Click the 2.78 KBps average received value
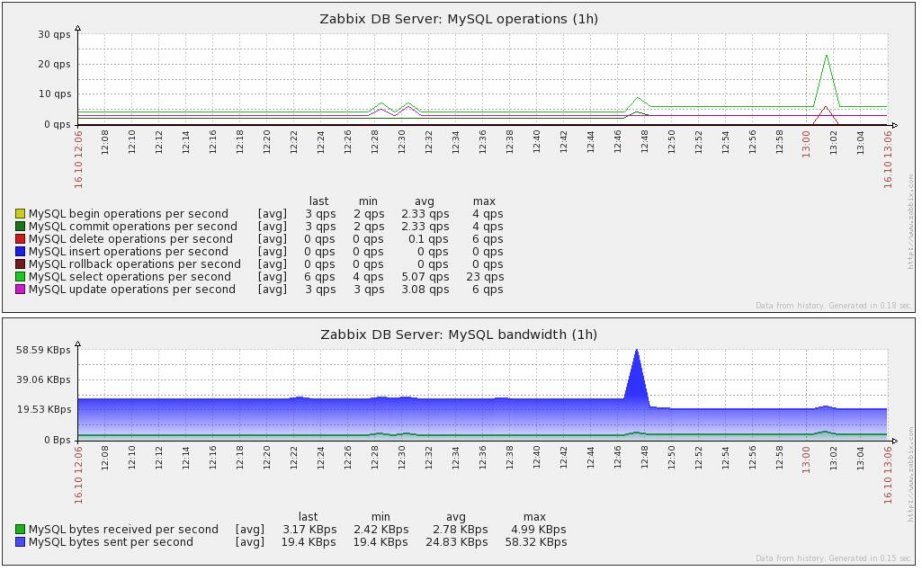922x571 pixels. tap(460, 529)
